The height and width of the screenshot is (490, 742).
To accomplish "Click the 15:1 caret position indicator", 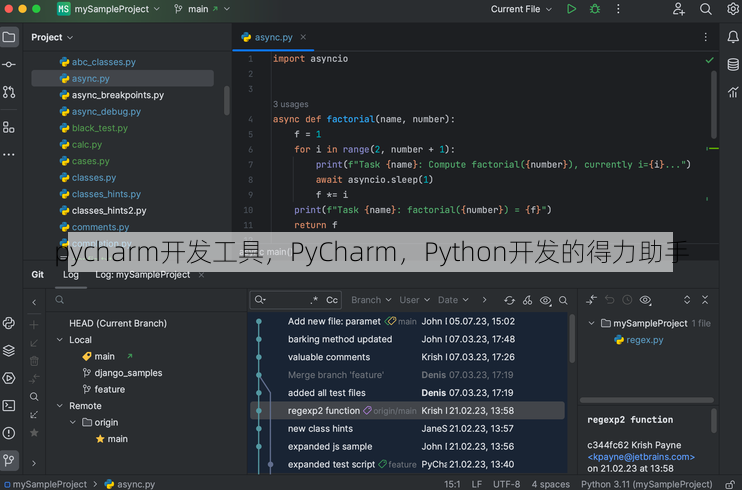I will click(x=452, y=484).
